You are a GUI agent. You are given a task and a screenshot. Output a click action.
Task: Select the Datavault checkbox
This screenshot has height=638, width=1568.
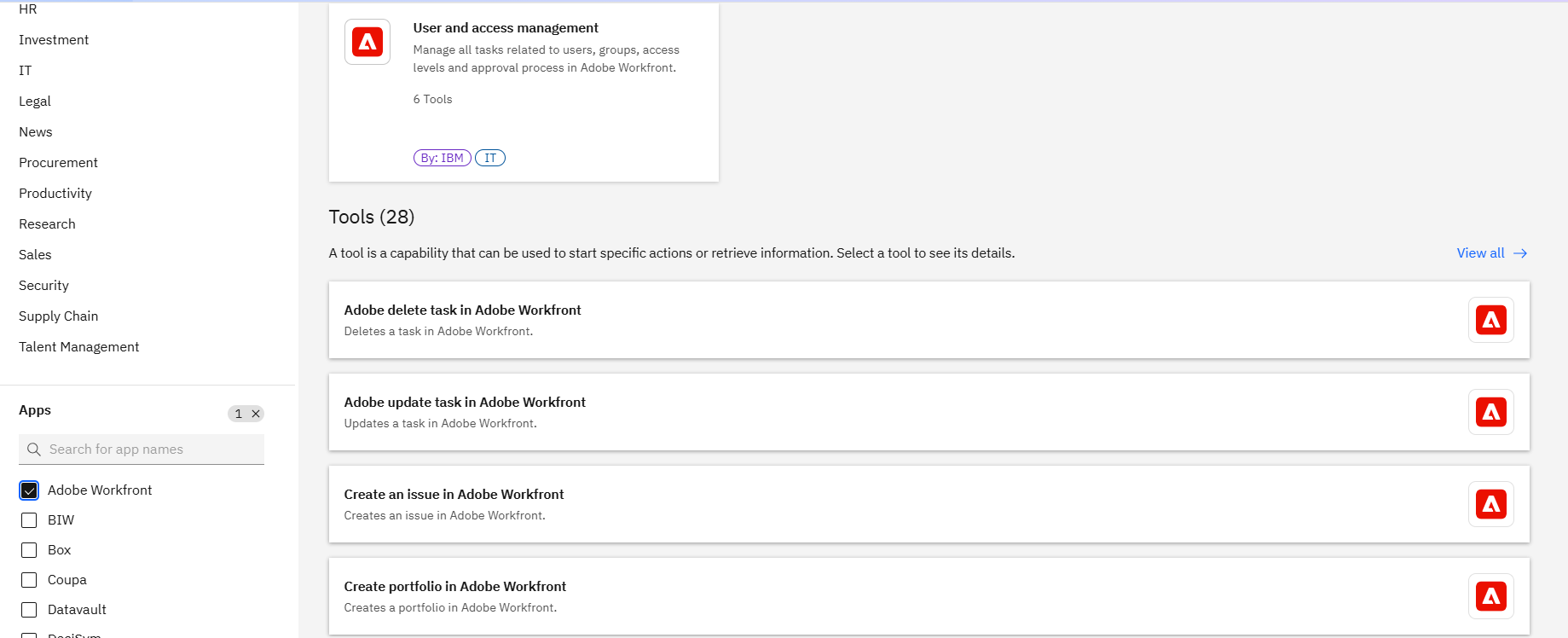point(29,610)
